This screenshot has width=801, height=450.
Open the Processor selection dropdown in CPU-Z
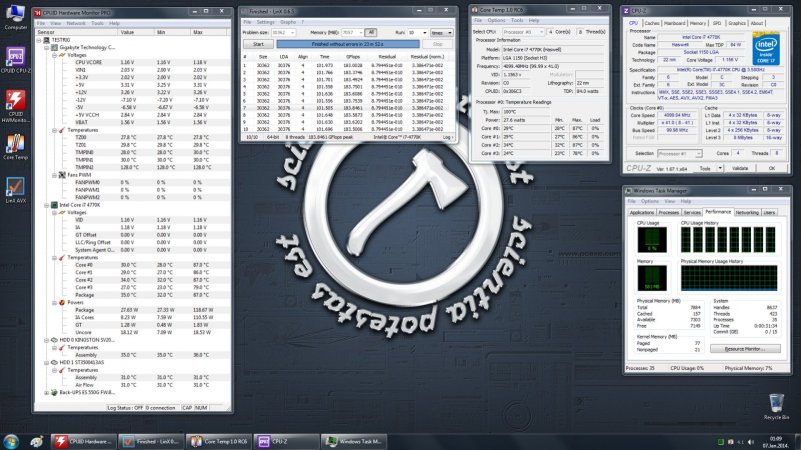(x=698, y=154)
